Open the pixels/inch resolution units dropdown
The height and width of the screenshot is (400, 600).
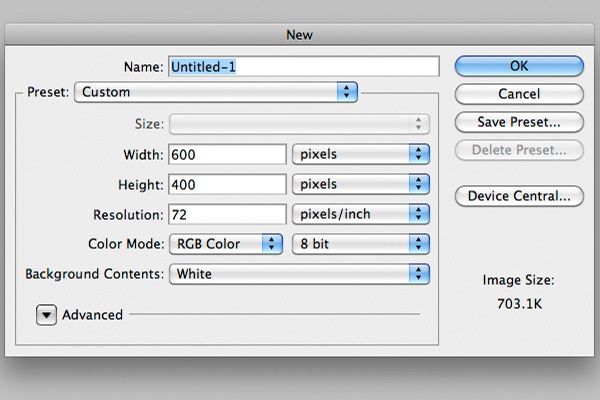360,215
